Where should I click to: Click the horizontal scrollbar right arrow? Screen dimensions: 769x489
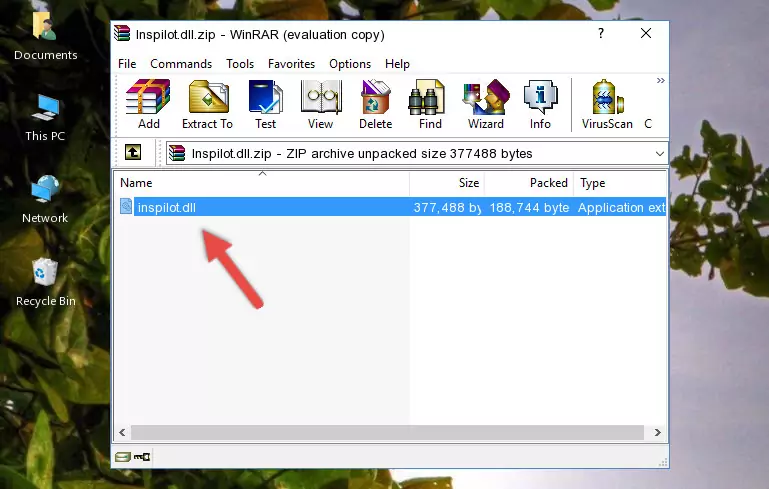click(658, 433)
